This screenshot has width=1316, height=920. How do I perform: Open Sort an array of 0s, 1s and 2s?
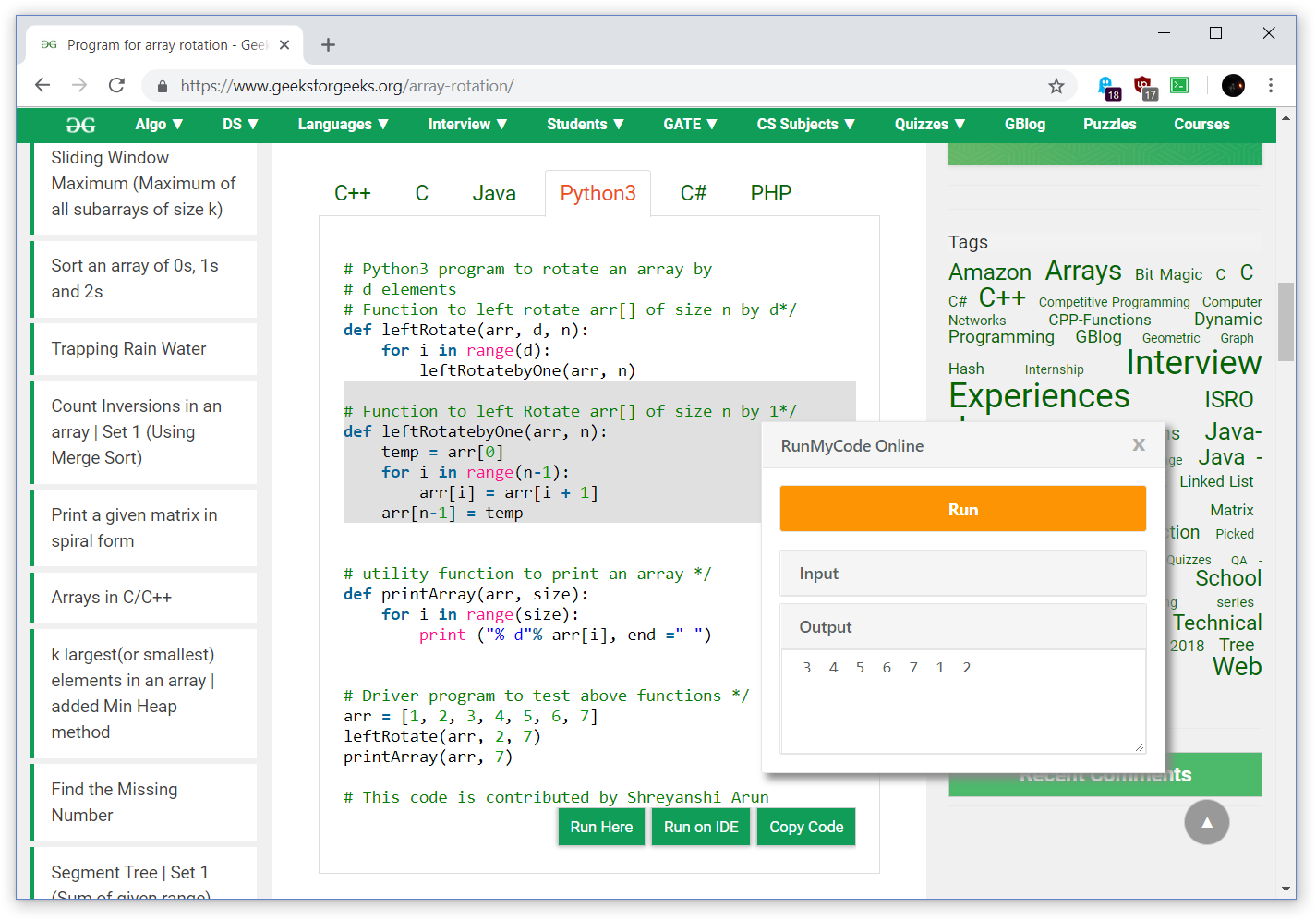(135, 278)
